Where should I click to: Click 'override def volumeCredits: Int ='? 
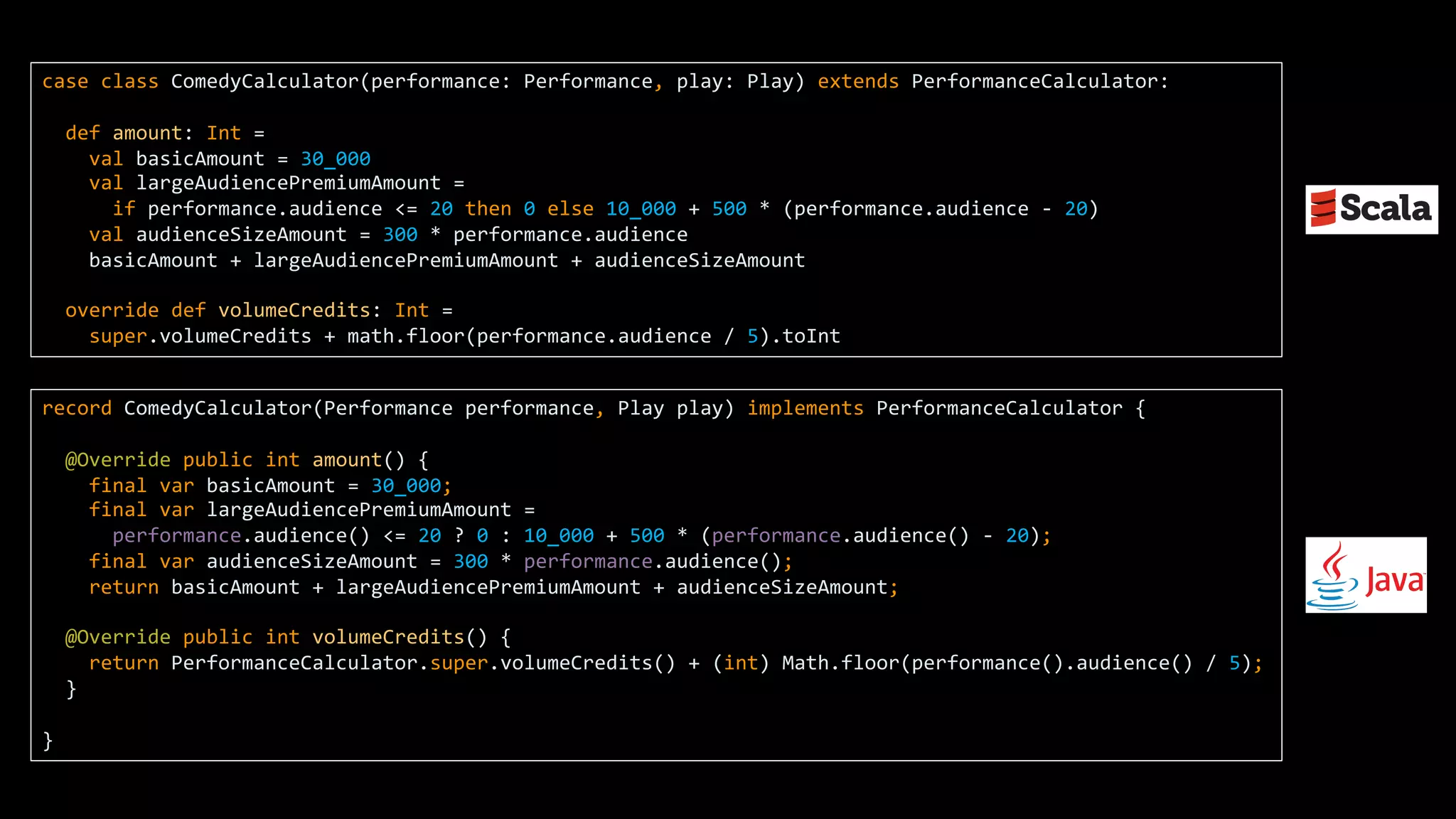[x=259, y=311]
